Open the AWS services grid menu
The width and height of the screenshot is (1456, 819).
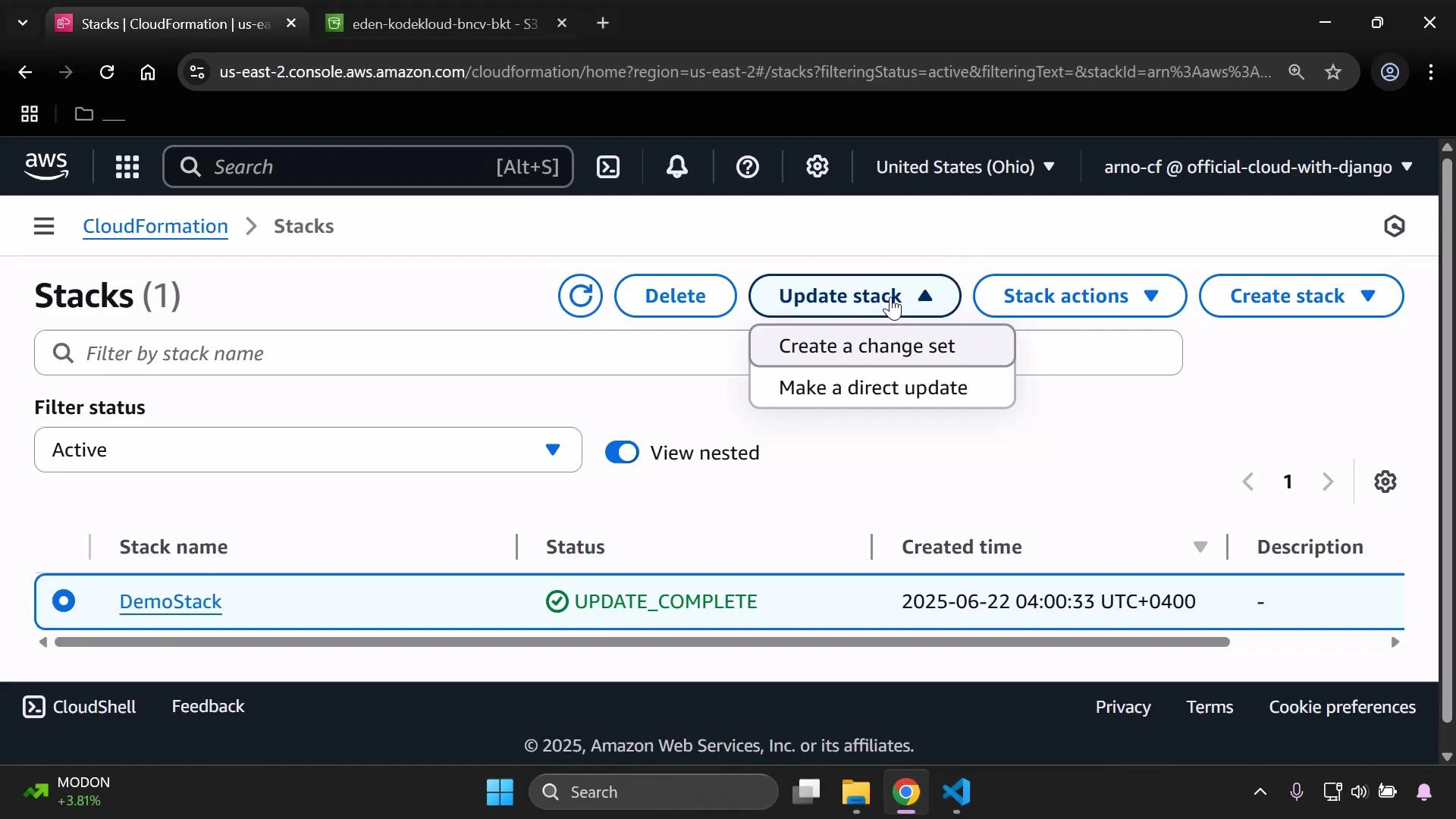[127, 167]
